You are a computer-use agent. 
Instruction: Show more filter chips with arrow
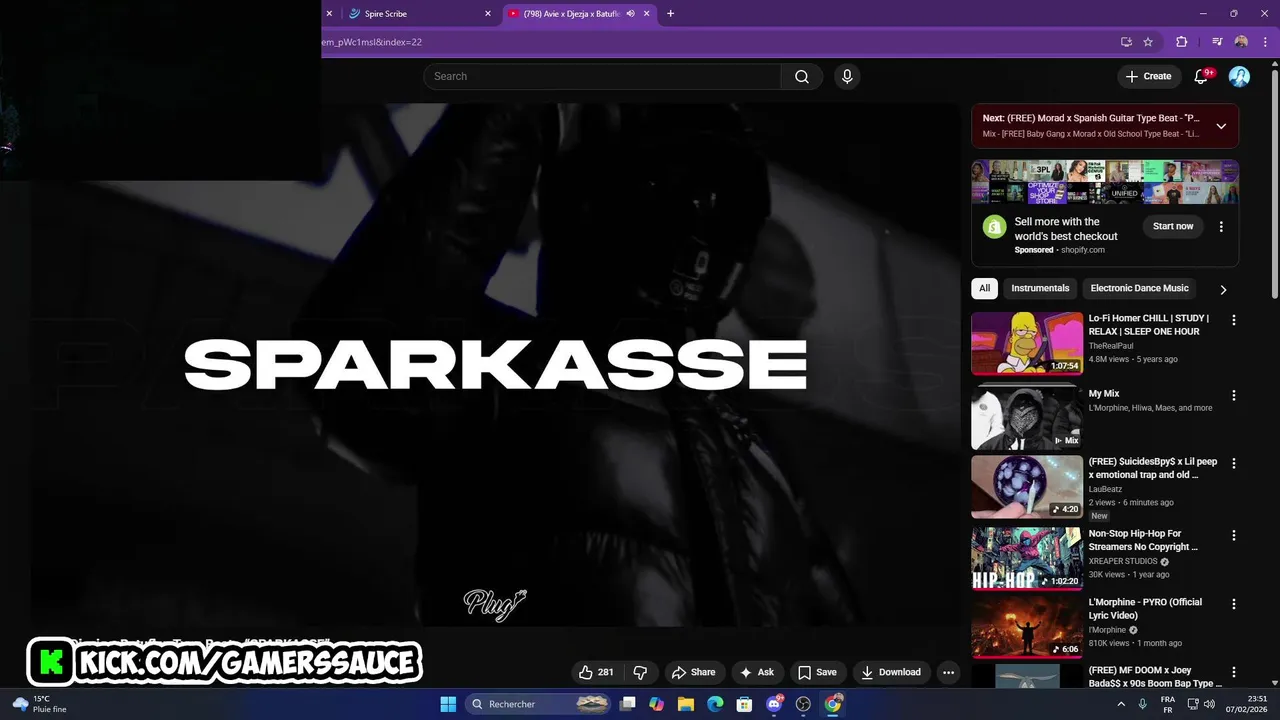pos(1222,289)
